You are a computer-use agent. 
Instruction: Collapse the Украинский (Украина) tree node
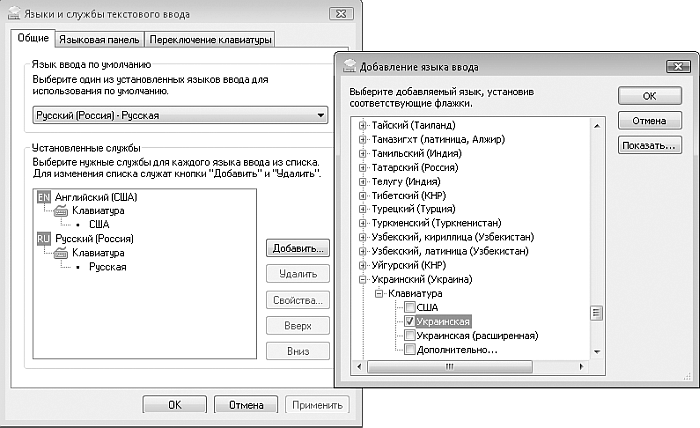(x=362, y=281)
